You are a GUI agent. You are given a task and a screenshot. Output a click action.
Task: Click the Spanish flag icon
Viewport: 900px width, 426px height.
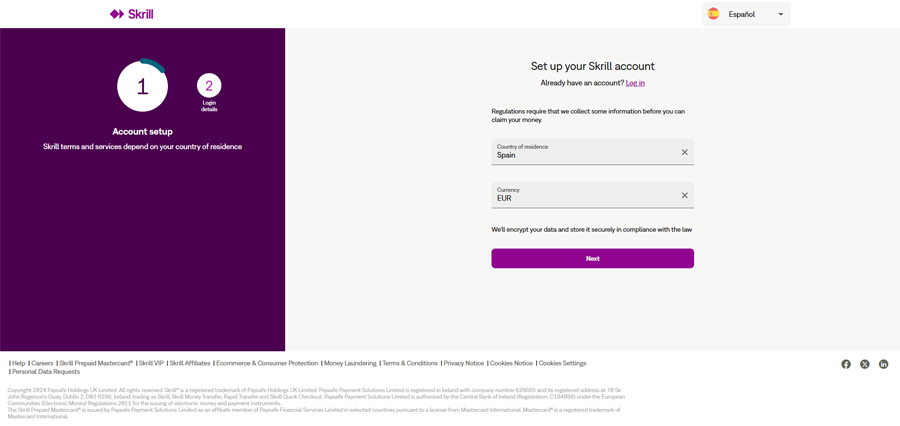(714, 14)
